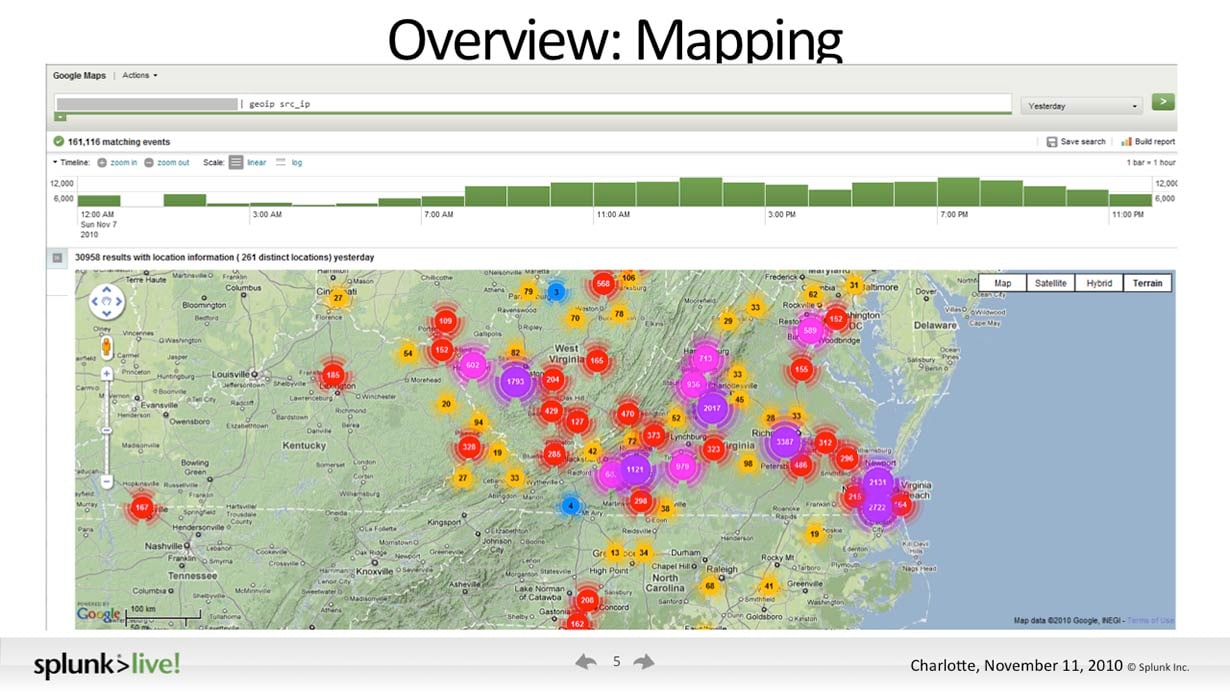
Task: Toggle the green tab under search bar
Action: click(x=61, y=117)
